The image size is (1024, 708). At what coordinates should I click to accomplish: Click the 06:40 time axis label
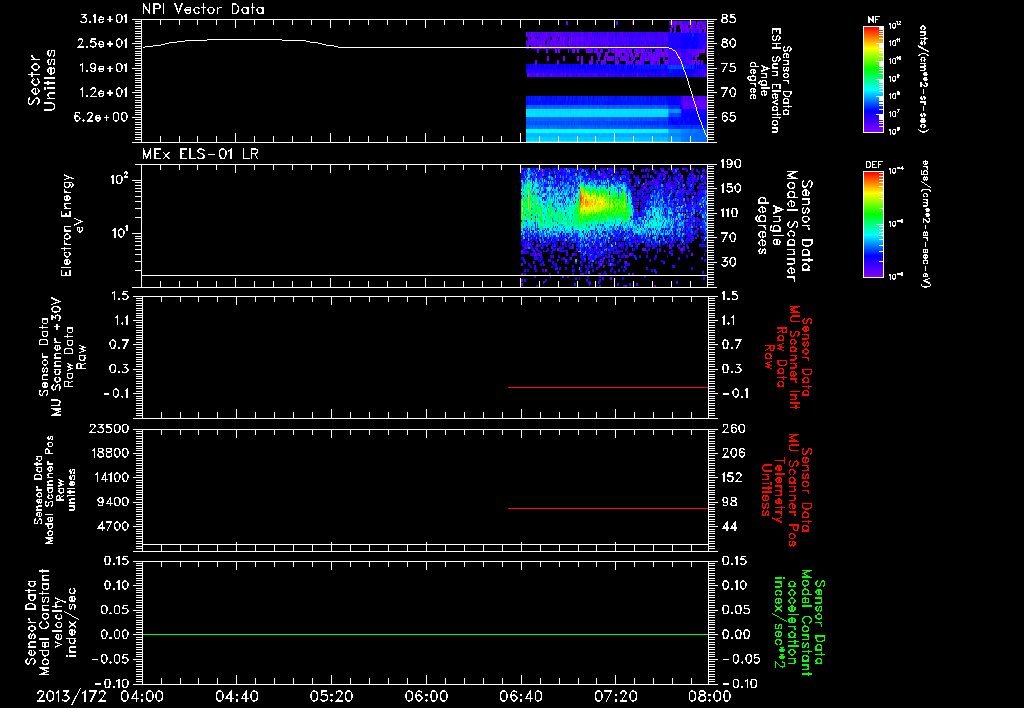pyautogui.click(x=520, y=696)
